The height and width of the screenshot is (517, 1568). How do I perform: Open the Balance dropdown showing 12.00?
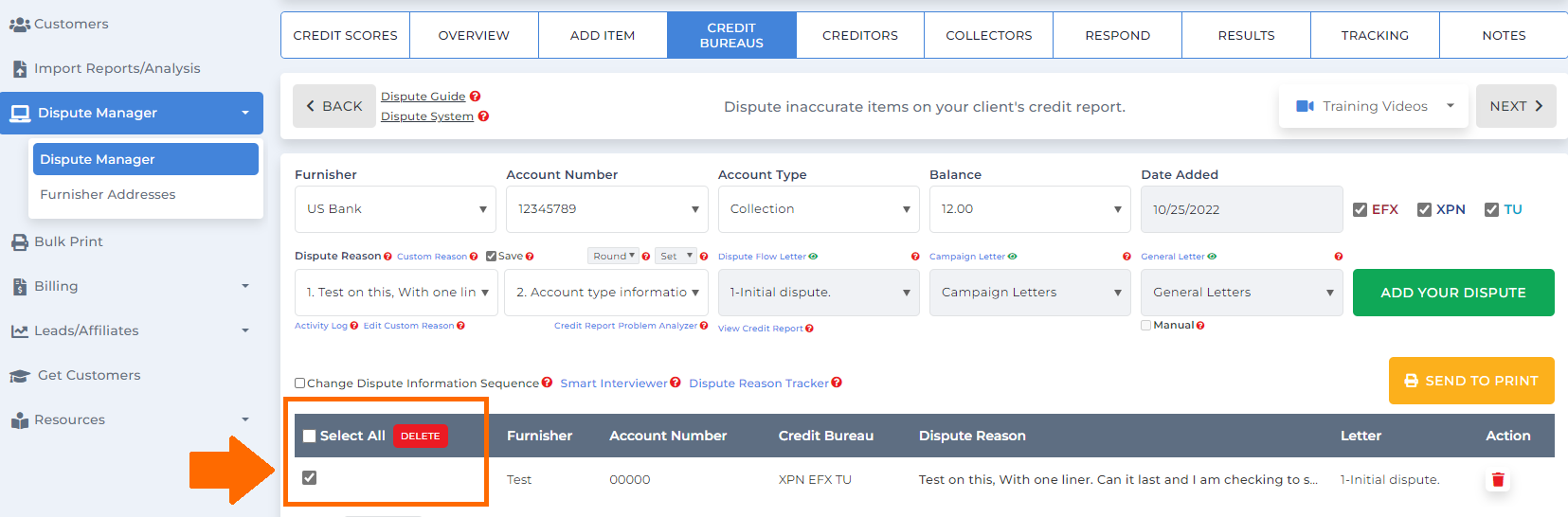click(x=1030, y=209)
